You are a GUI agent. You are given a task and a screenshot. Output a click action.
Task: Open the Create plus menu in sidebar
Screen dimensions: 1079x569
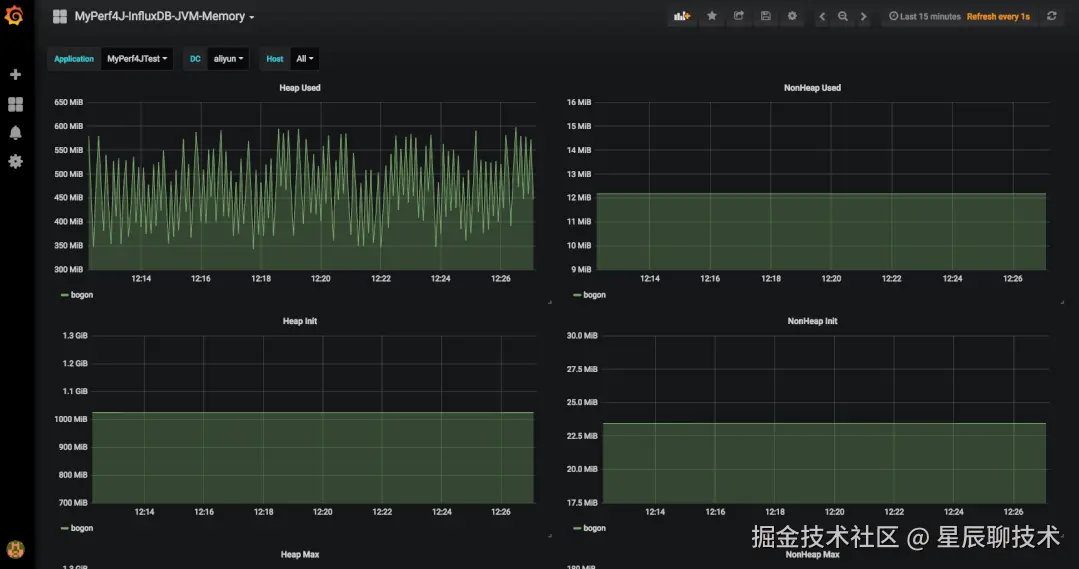point(15,75)
